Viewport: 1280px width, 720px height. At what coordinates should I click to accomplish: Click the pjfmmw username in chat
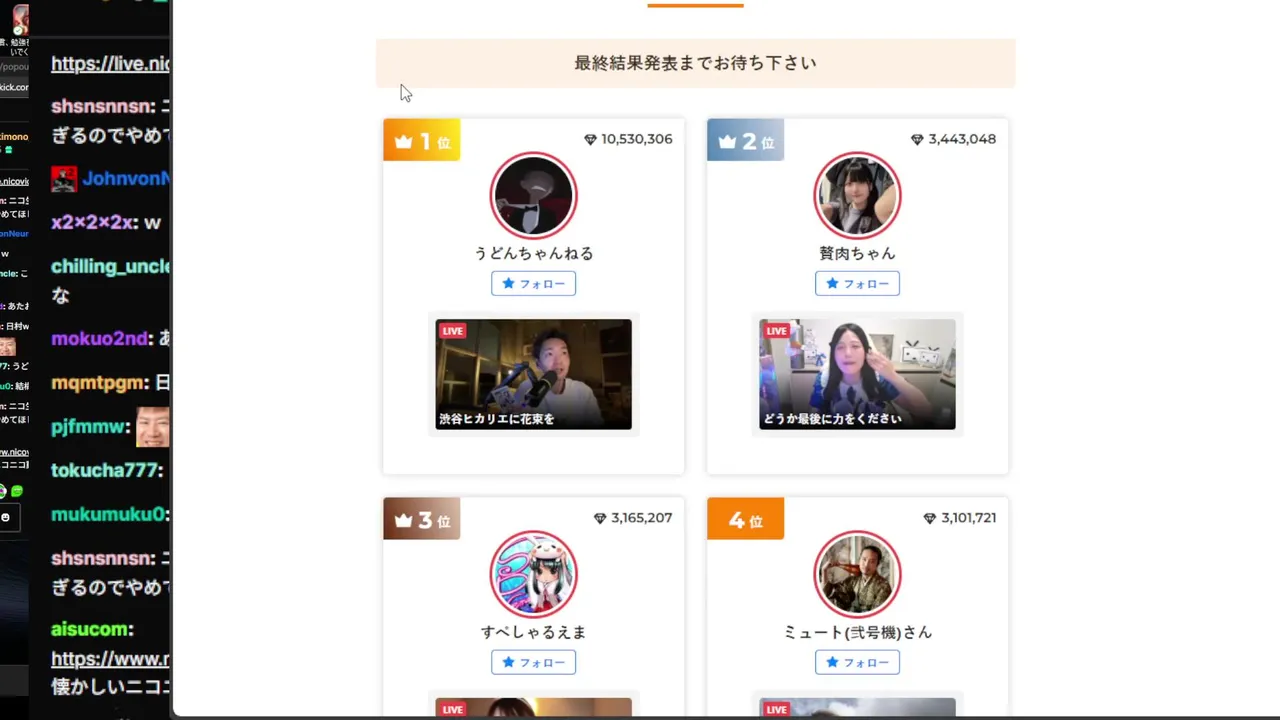point(89,427)
